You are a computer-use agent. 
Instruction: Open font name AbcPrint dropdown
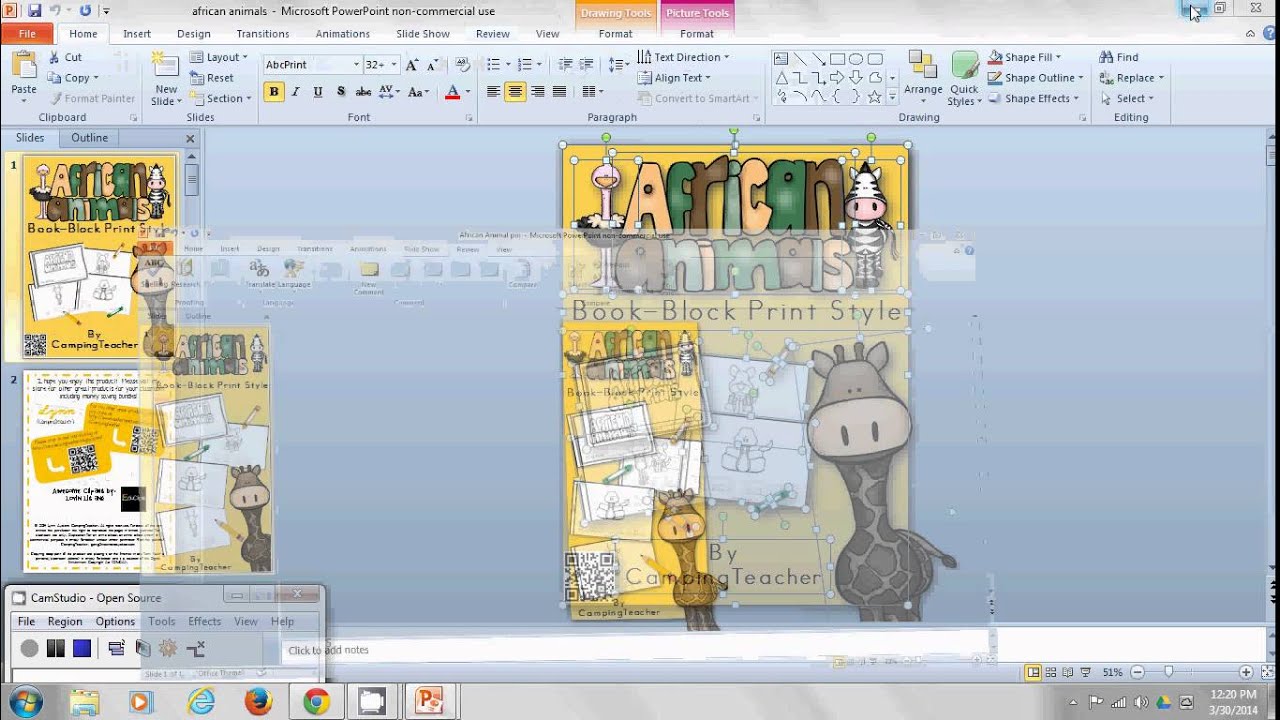coord(356,65)
